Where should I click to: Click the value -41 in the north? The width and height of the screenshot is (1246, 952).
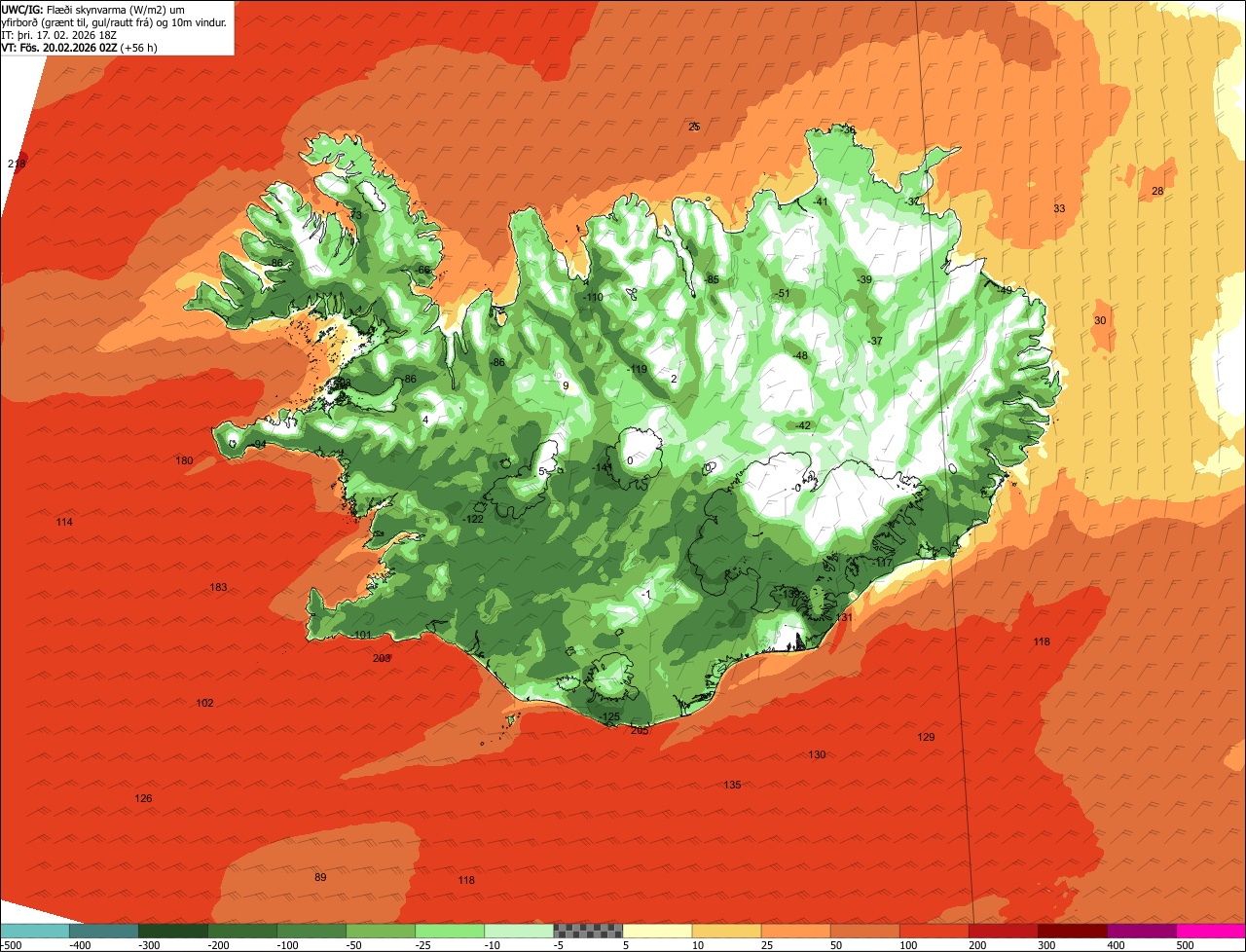[820, 201]
